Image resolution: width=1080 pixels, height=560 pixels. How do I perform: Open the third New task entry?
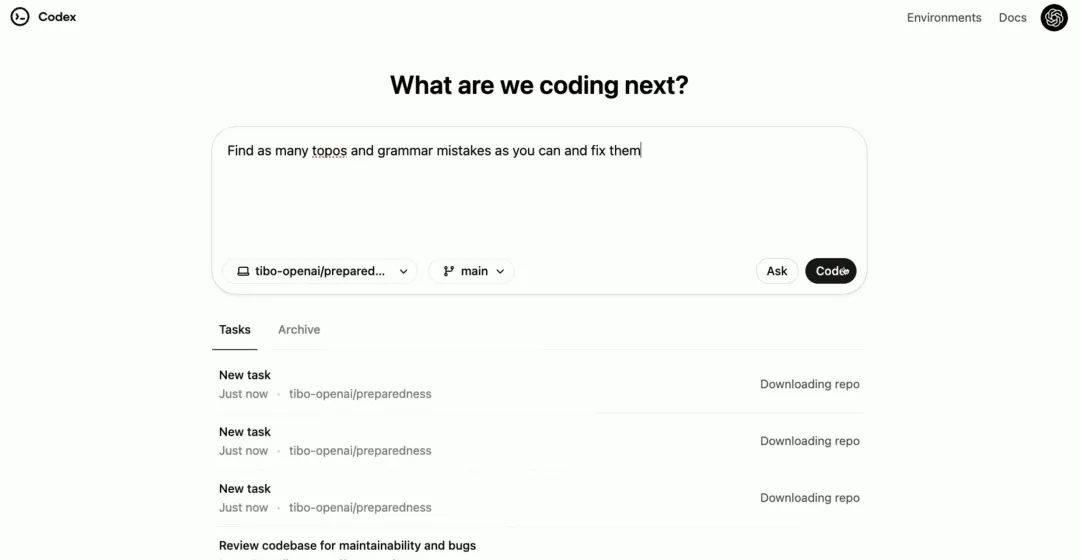(x=245, y=489)
